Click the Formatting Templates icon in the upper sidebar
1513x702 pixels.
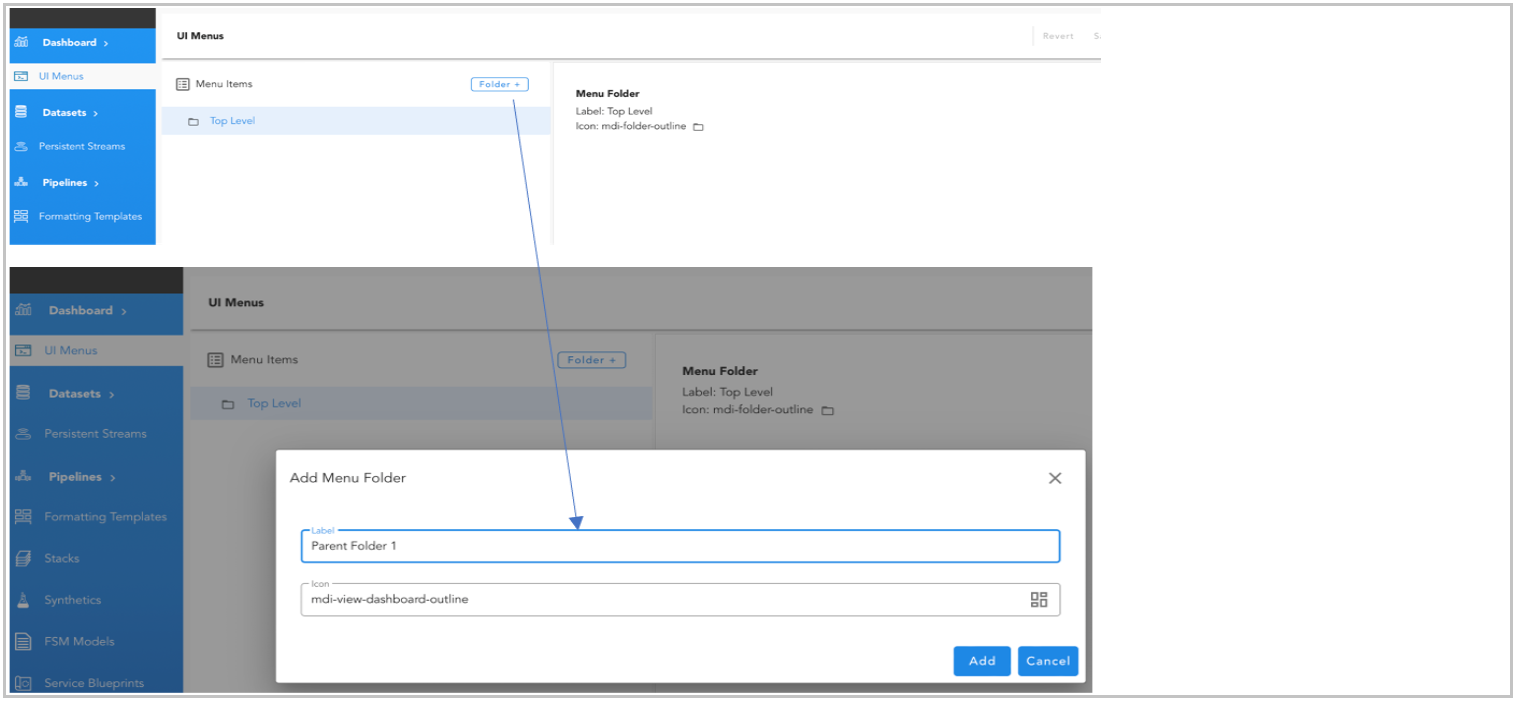[21, 217]
